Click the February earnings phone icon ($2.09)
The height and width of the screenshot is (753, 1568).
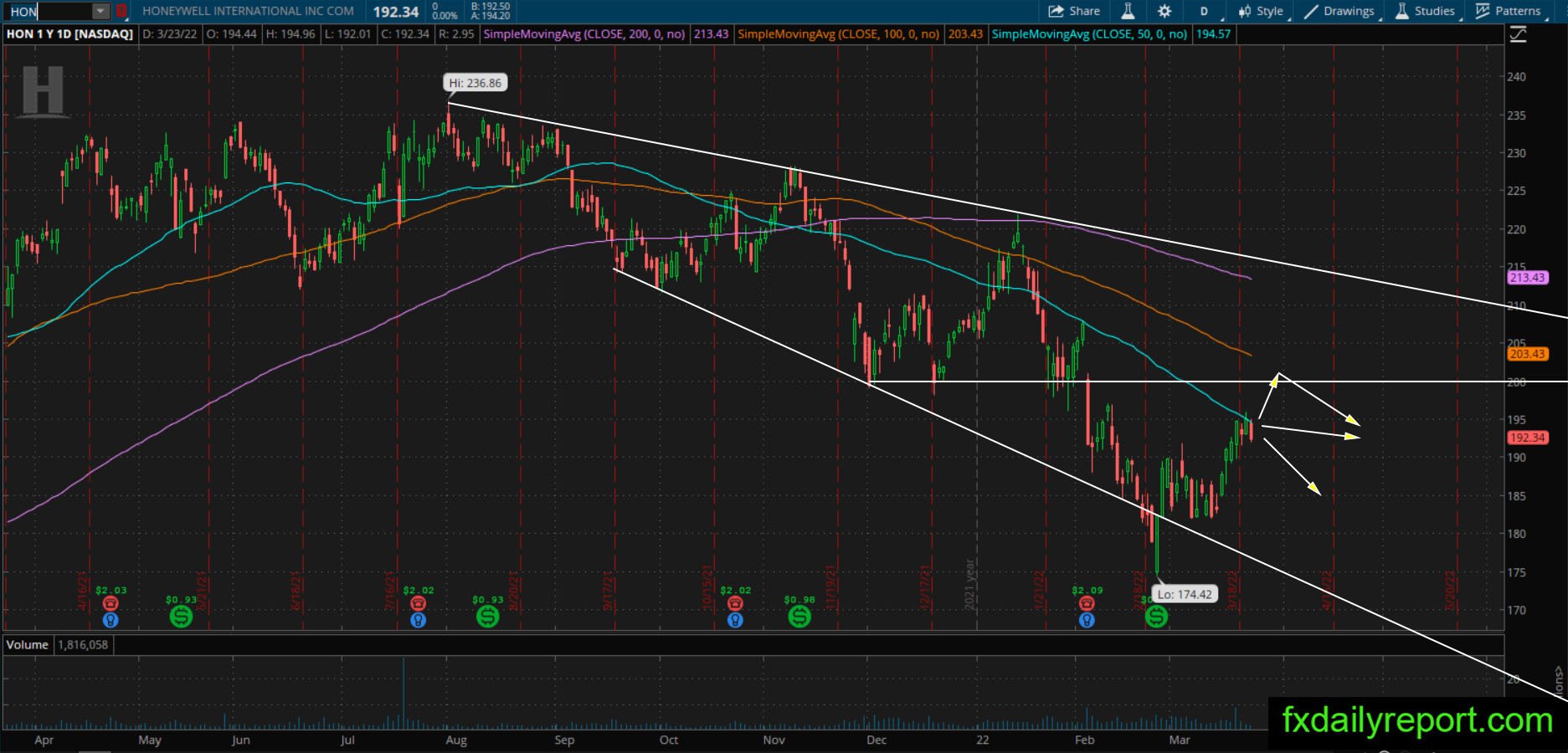[x=1087, y=603]
